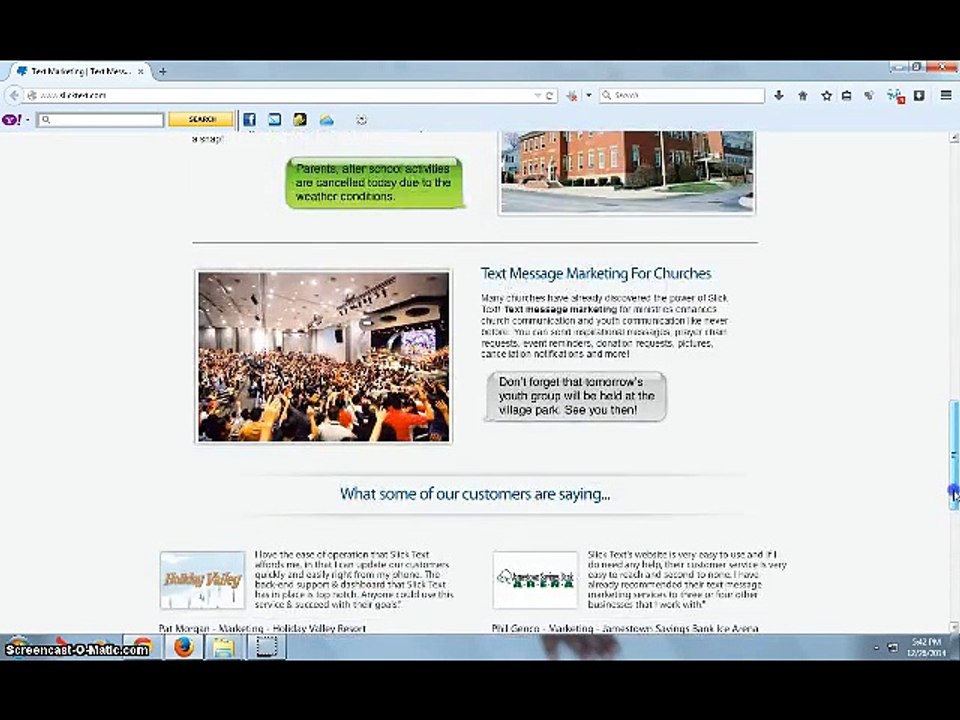
Task: Click the screen recorder taskbar icon
Action: click(x=267, y=647)
